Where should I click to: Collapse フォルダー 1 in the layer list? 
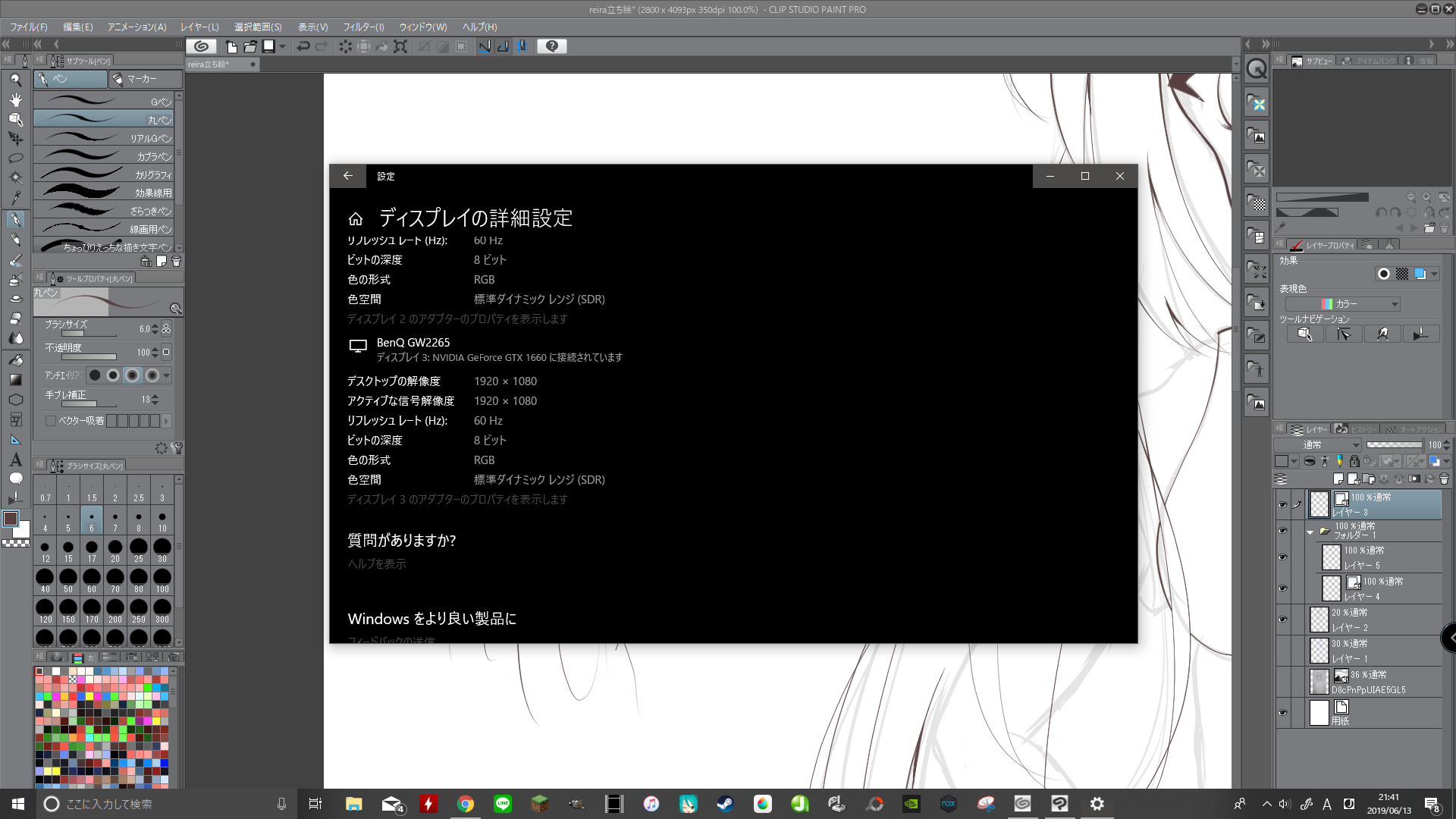point(1310,532)
